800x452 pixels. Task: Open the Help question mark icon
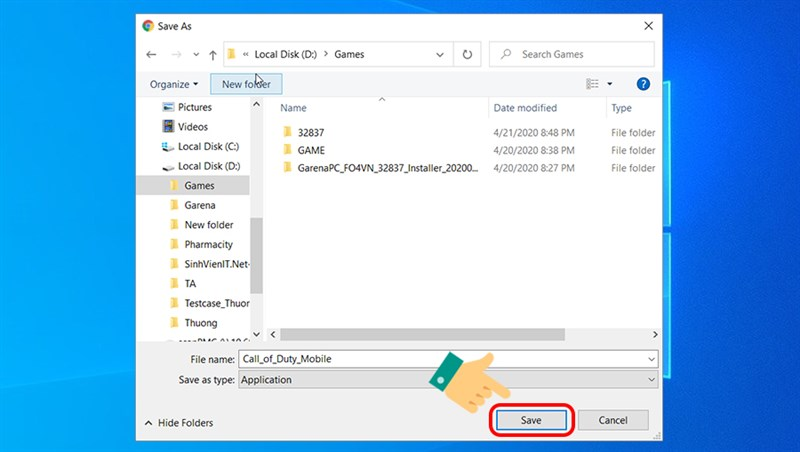[643, 84]
